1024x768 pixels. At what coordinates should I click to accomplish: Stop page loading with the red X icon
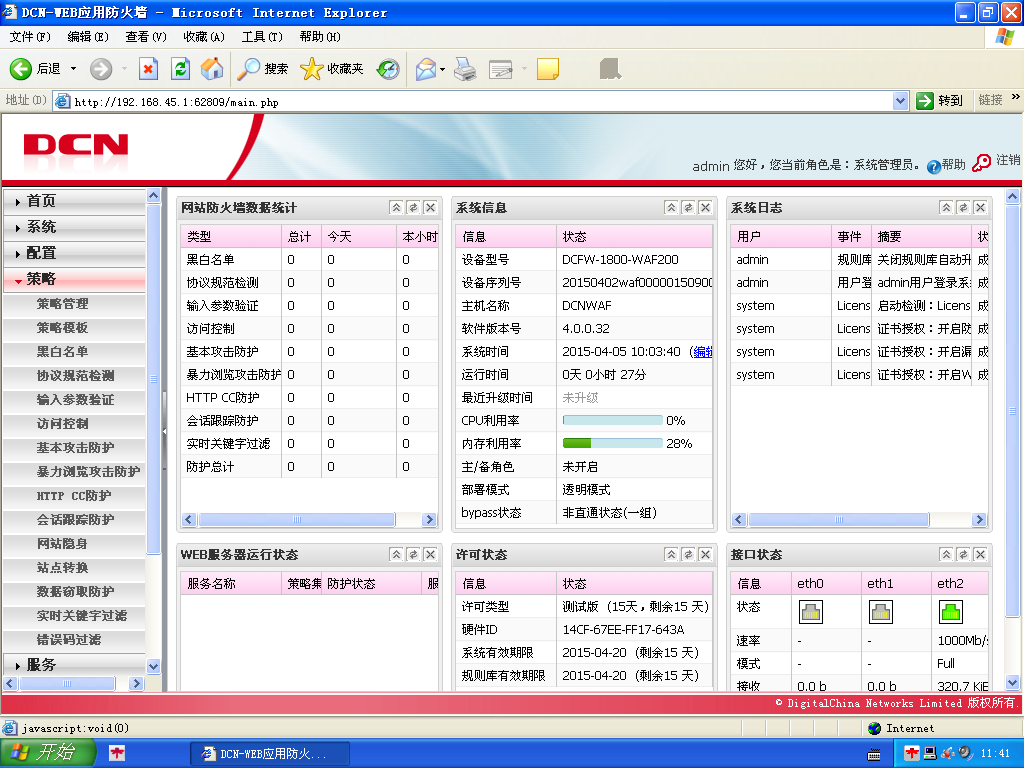pyautogui.click(x=149, y=69)
